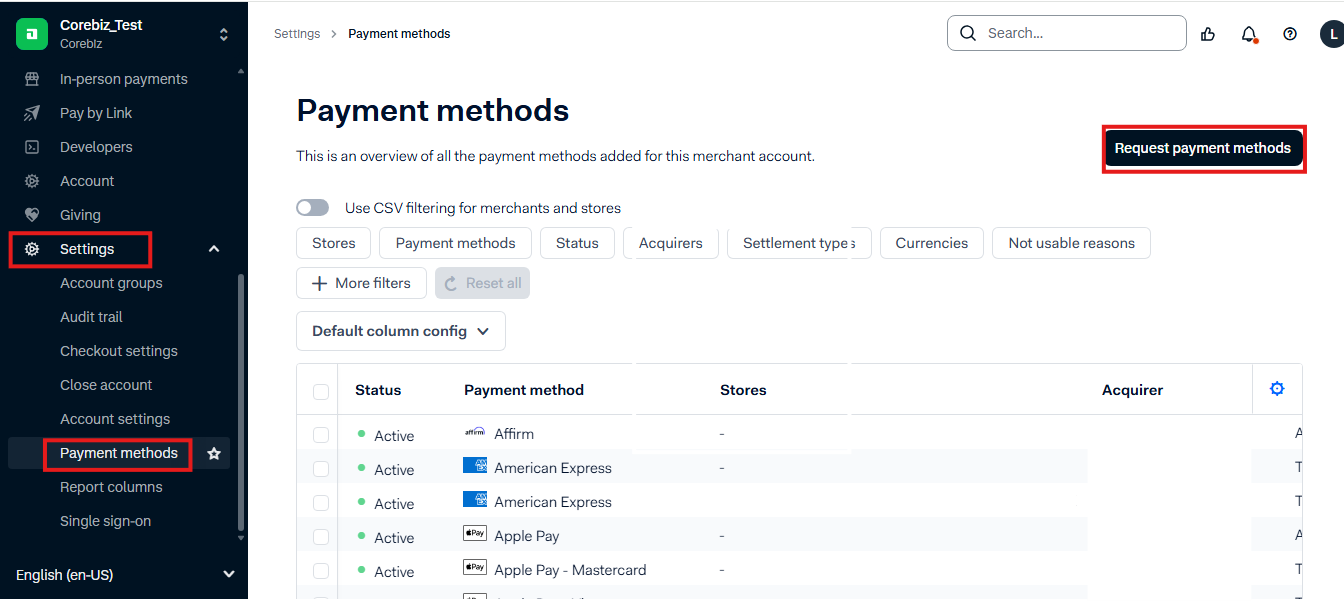Click the Payment method column header
The image size is (1344, 602).
524,390
